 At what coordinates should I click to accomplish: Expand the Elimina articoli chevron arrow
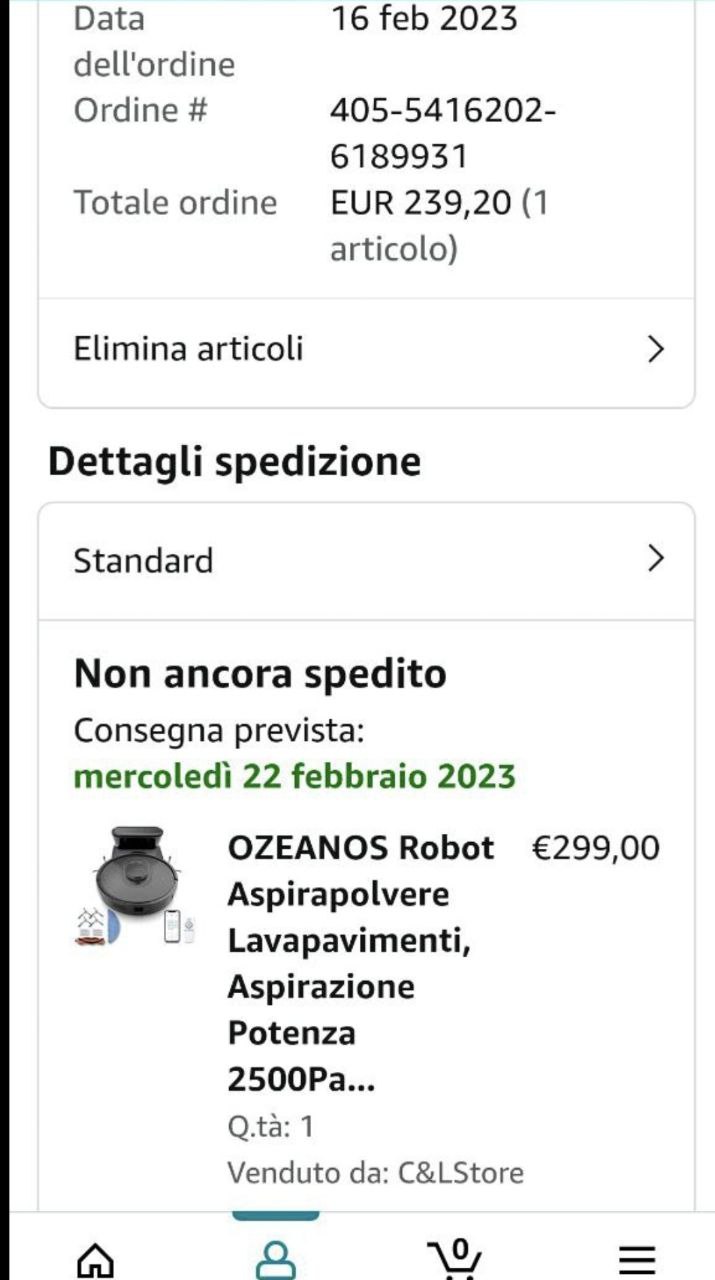click(655, 349)
